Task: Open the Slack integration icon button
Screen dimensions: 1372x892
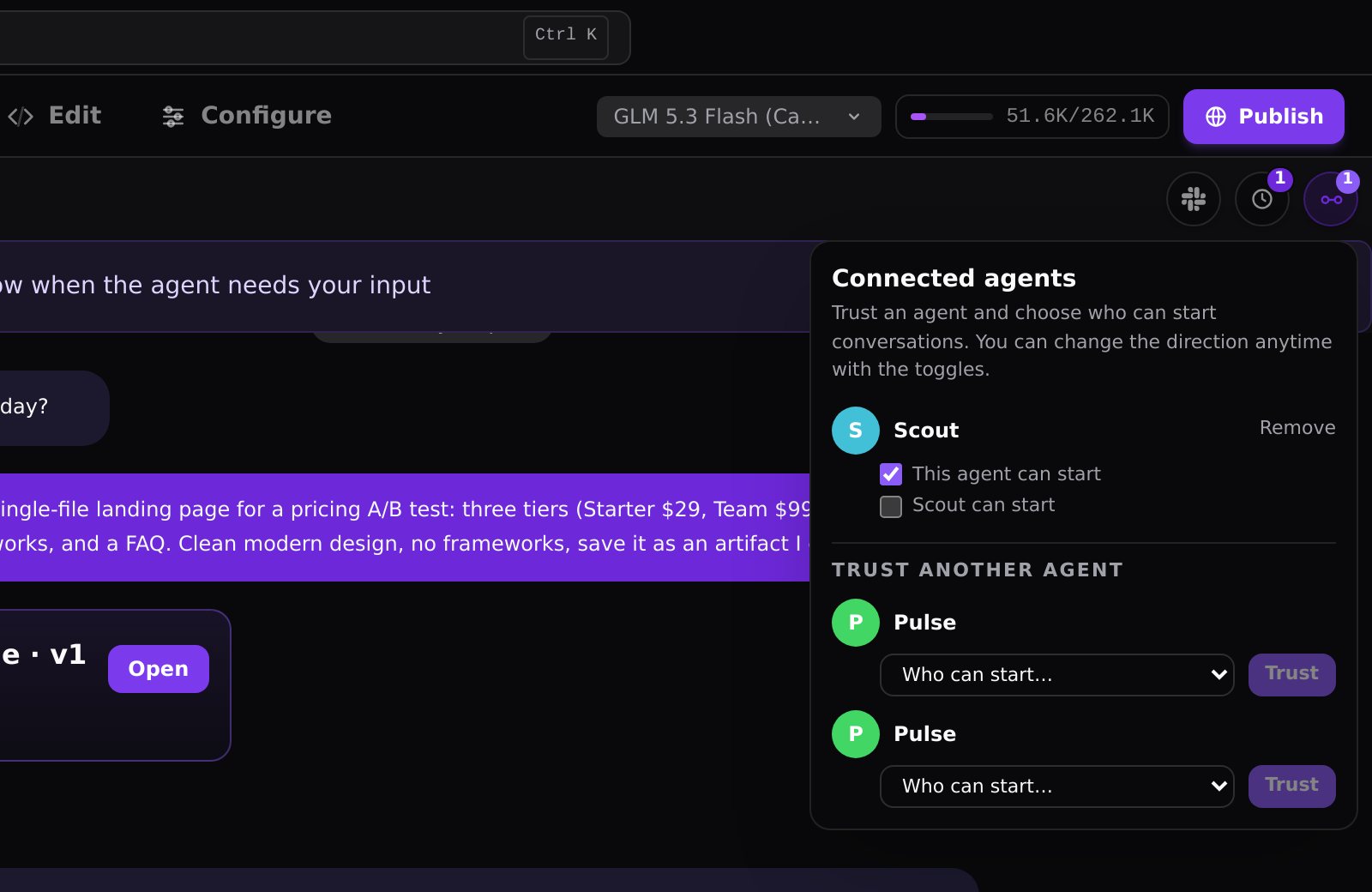Action: (x=1193, y=199)
